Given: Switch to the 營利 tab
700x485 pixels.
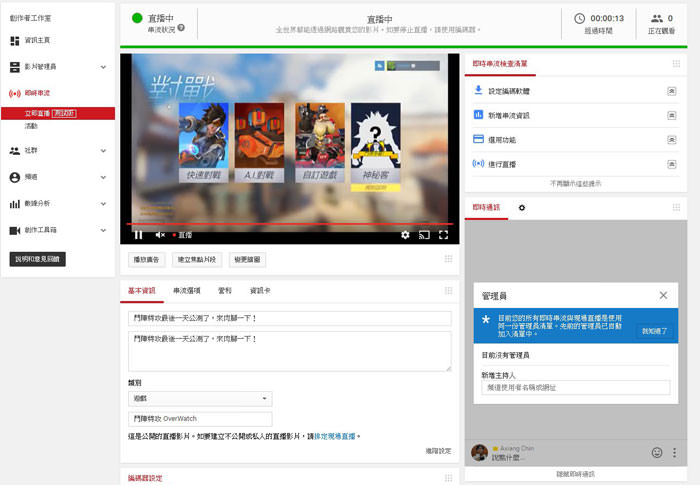Looking at the screenshot, I should point(225,291).
